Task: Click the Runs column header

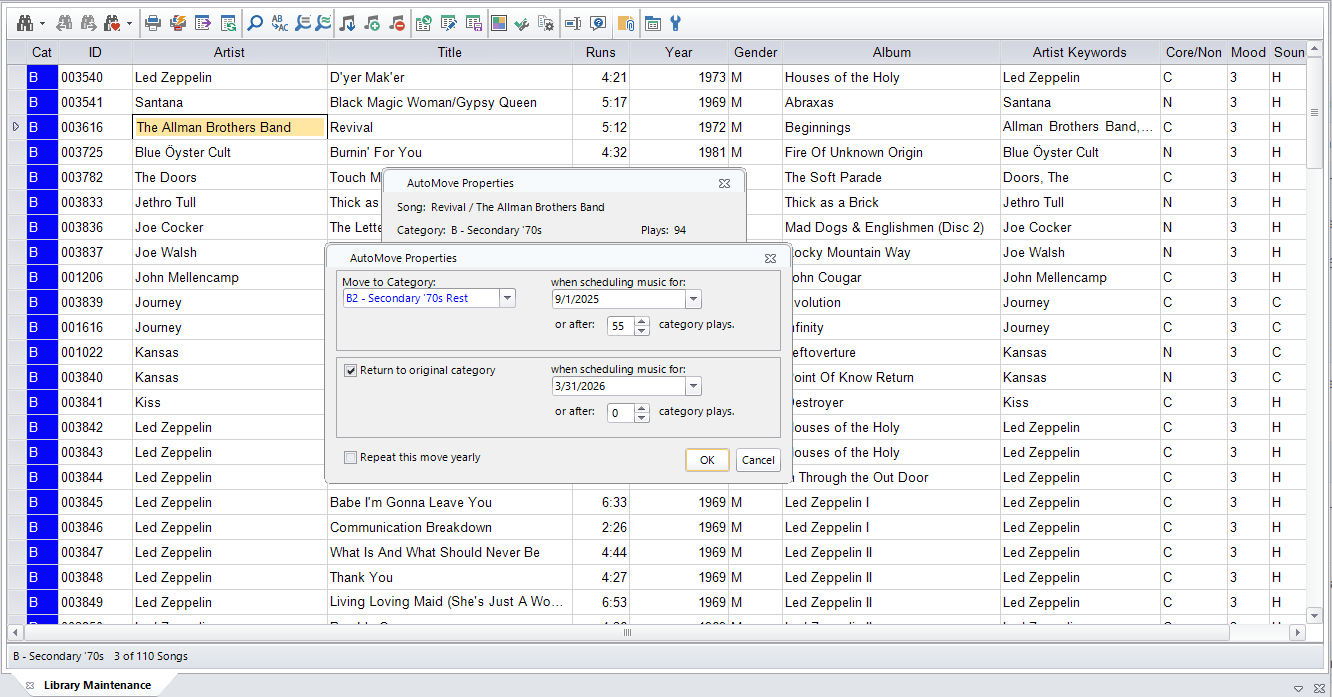Action: coord(601,52)
